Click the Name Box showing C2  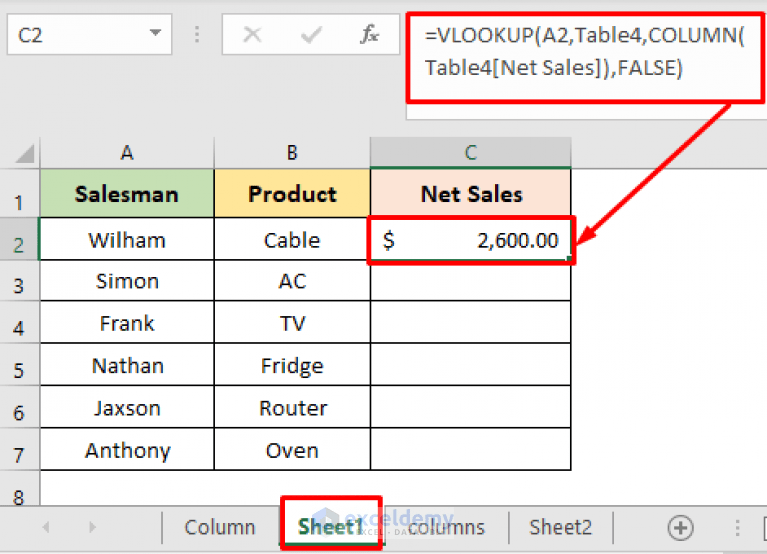click(x=90, y=34)
